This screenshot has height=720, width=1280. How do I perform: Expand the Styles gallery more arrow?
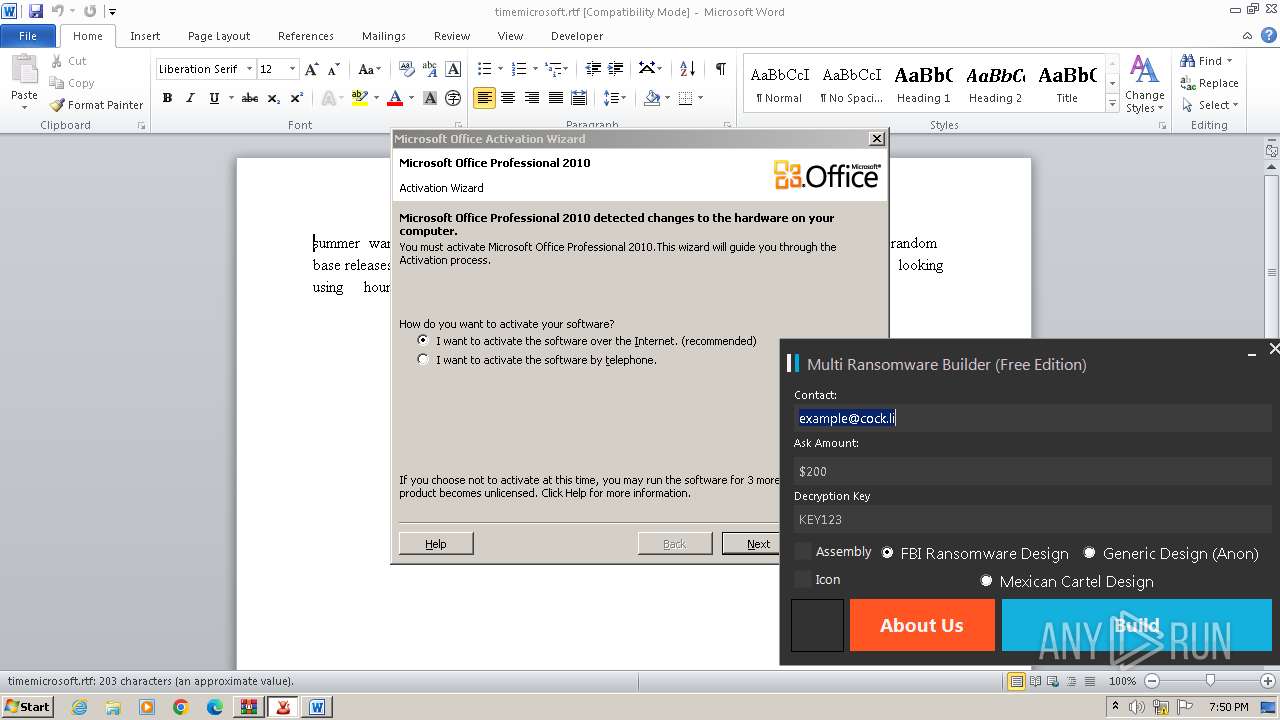tap(1112, 103)
